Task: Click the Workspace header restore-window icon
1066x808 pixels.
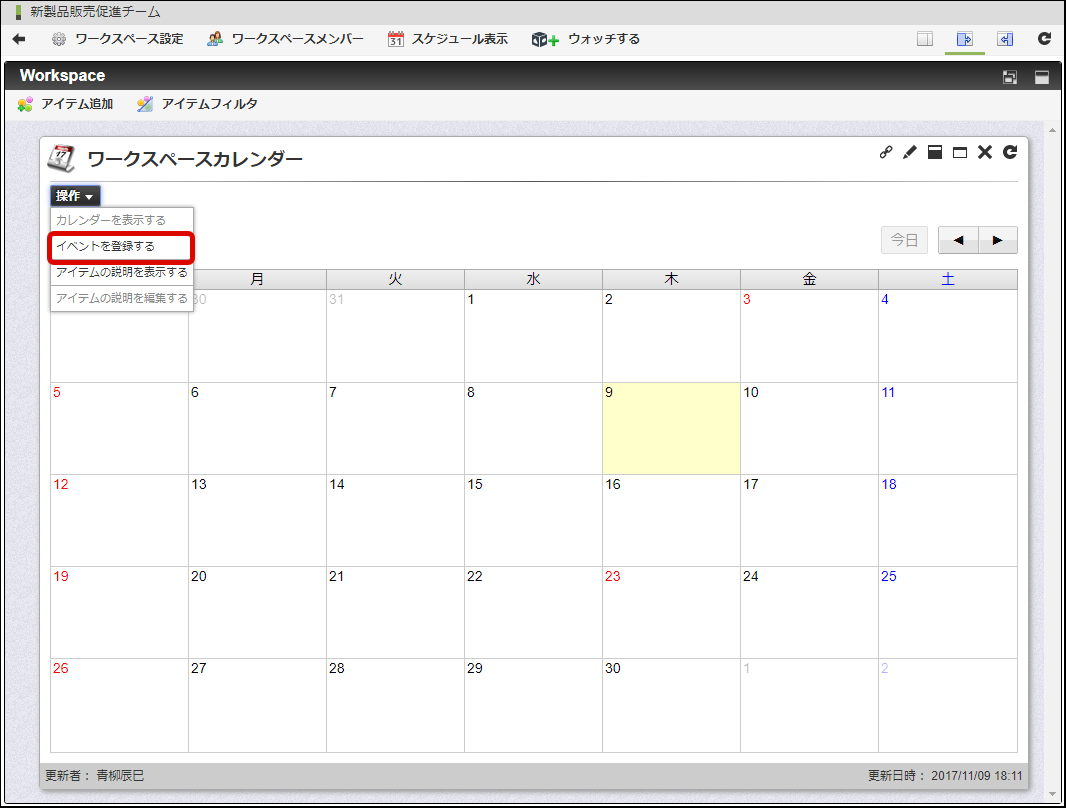Action: (x=1010, y=77)
